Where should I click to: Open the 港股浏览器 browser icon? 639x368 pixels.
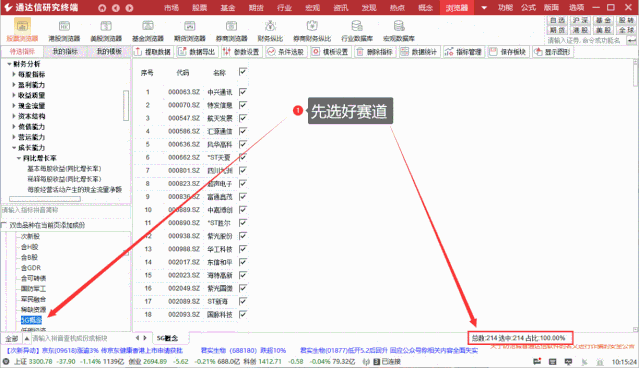coord(64,31)
